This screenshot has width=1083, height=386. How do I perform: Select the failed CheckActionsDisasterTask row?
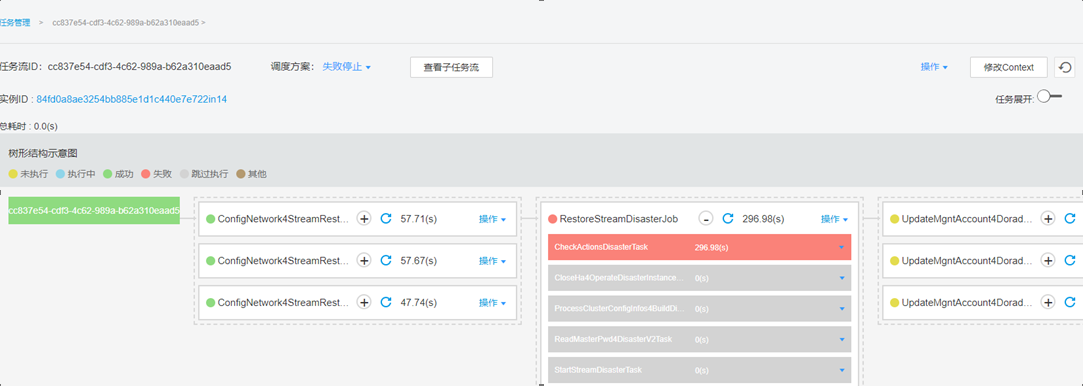pyautogui.click(x=700, y=247)
